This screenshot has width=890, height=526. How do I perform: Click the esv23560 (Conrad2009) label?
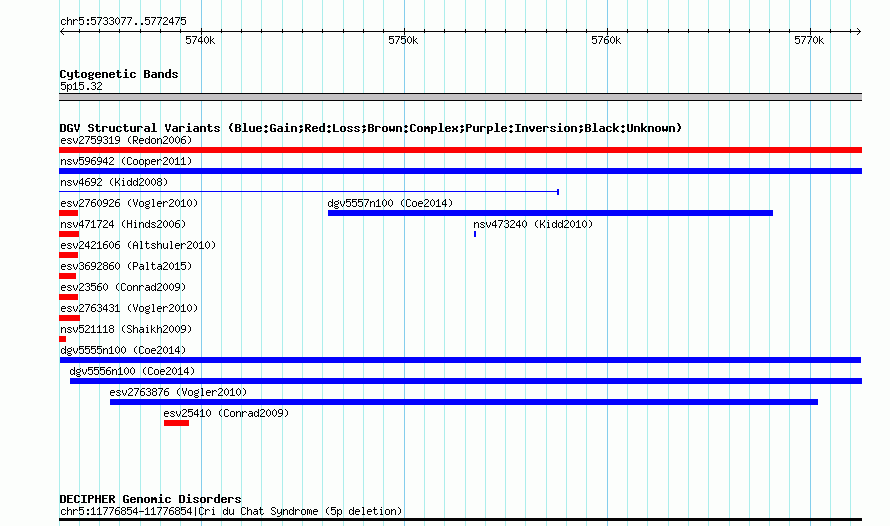point(123,287)
